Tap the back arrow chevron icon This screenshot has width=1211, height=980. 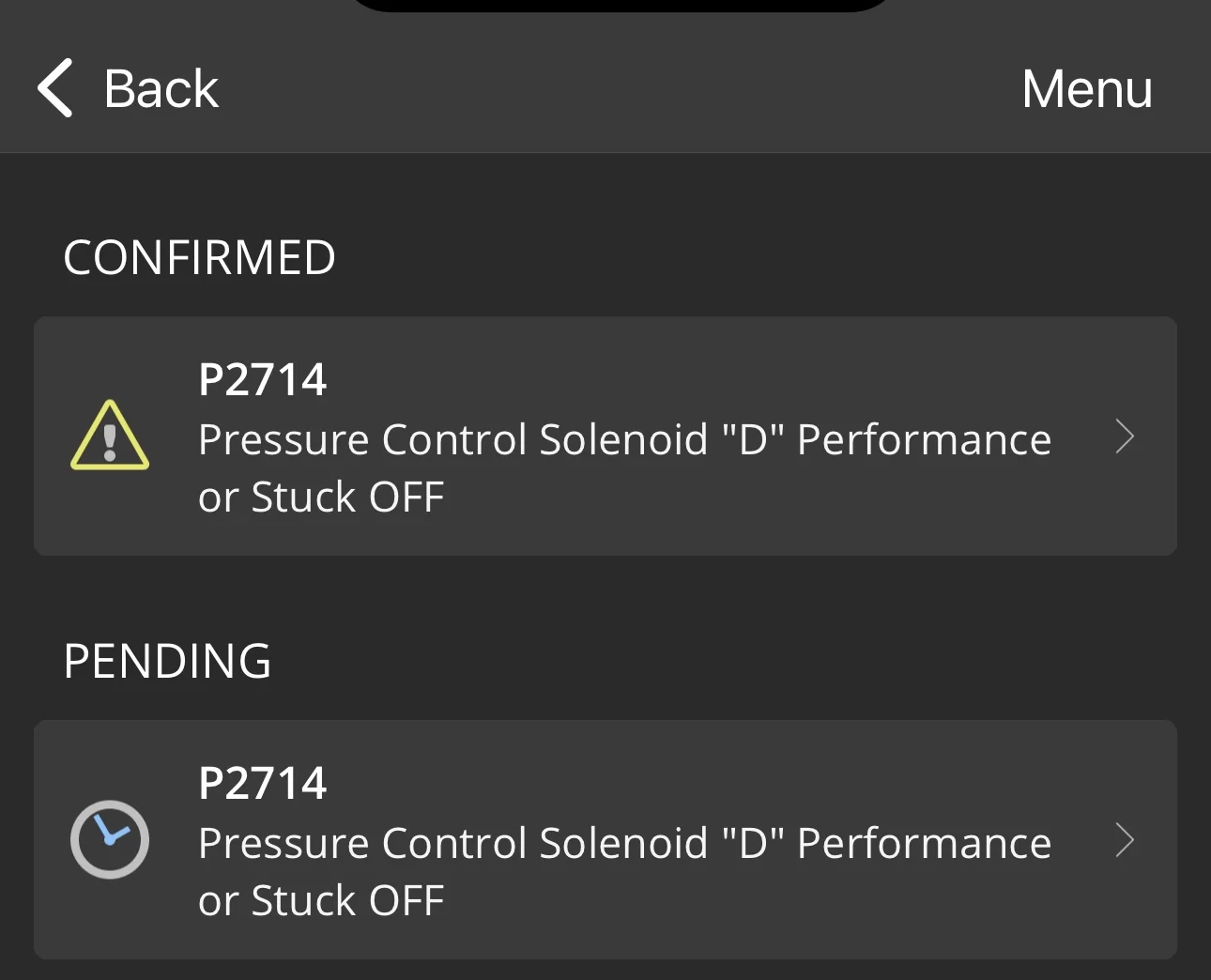click(55, 88)
